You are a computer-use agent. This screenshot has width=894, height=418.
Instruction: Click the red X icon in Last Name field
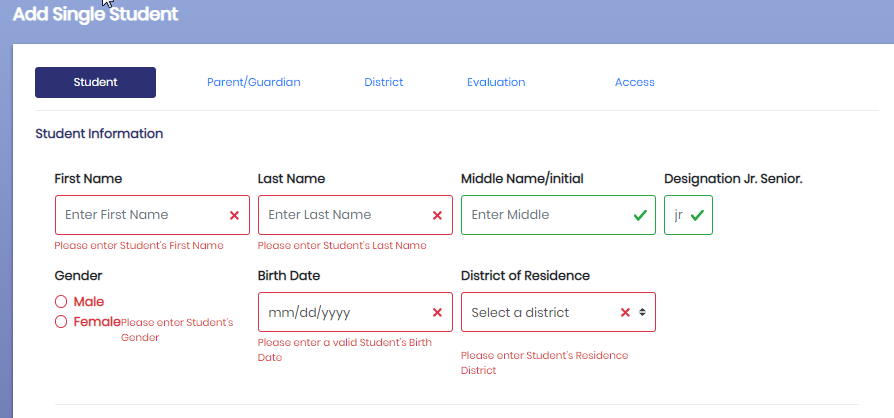[x=437, y=215]
